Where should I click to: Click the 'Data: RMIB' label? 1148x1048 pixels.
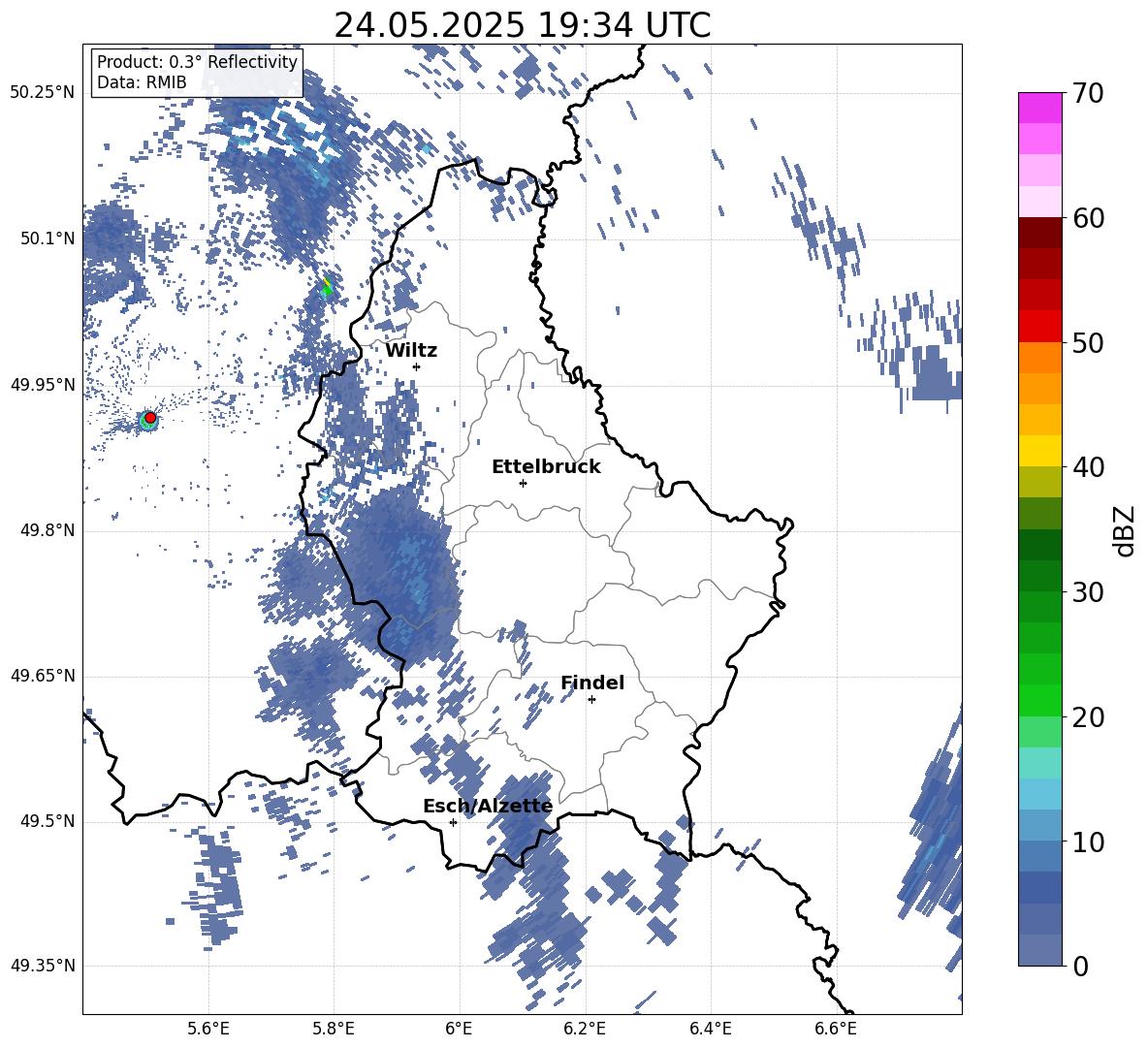[x=142, y=82]
